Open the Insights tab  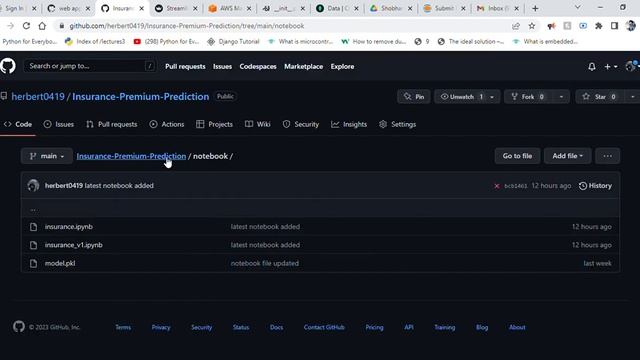(349, 124)
